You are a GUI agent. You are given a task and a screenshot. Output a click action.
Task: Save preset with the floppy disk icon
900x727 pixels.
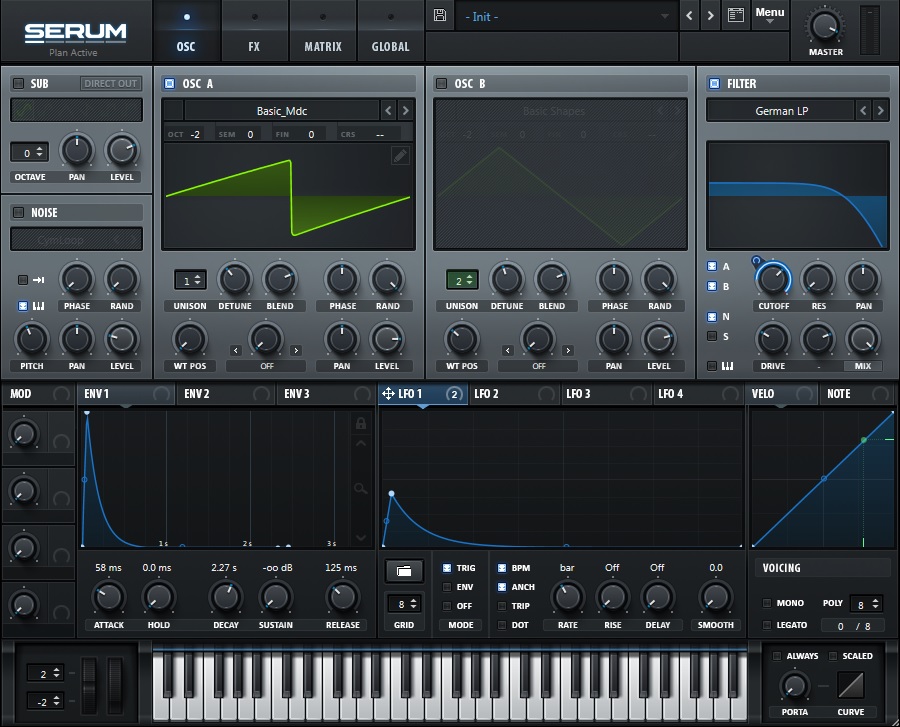coord(440,15)
